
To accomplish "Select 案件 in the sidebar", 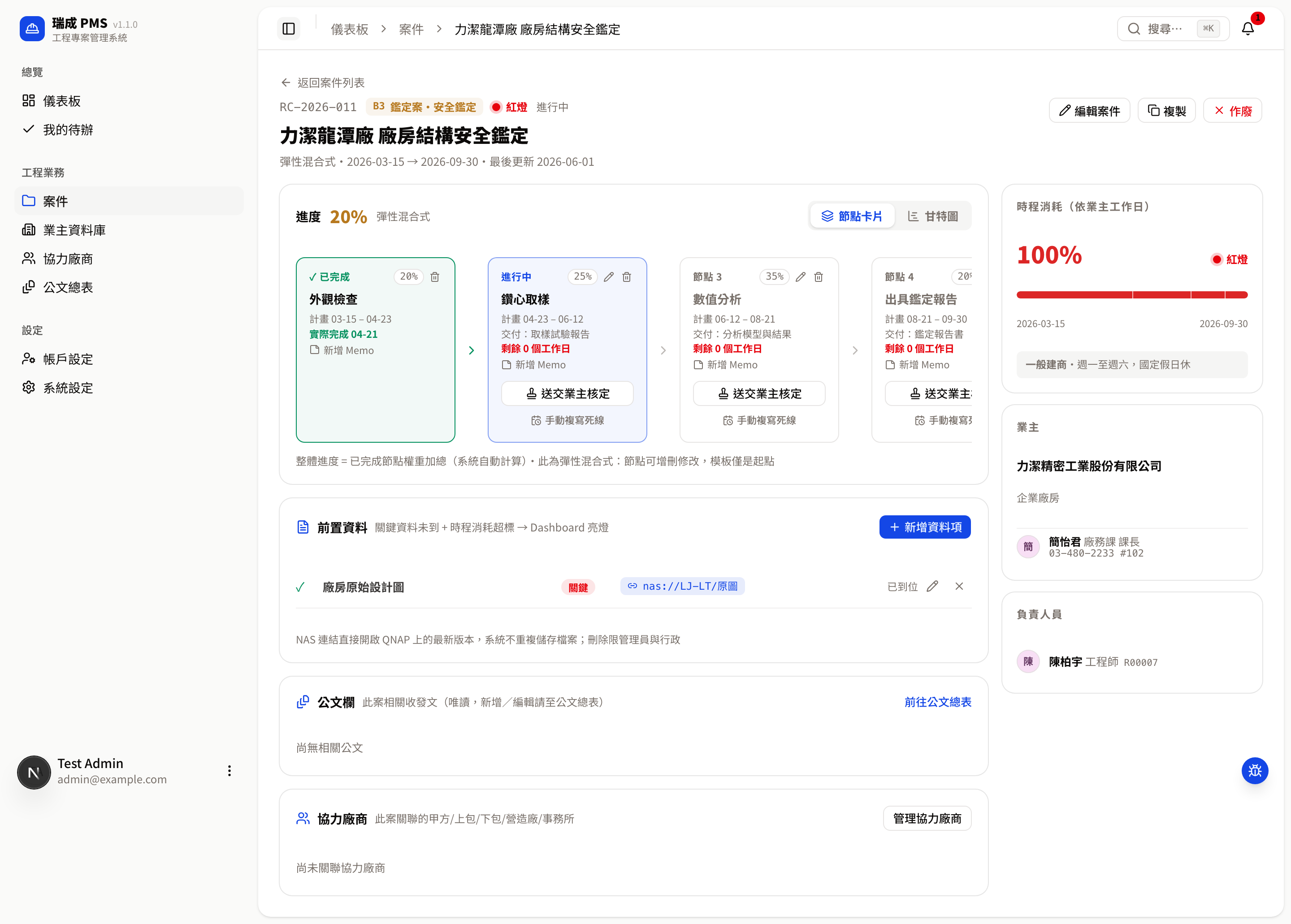I will pyautogui.click(x=129, y=201).
